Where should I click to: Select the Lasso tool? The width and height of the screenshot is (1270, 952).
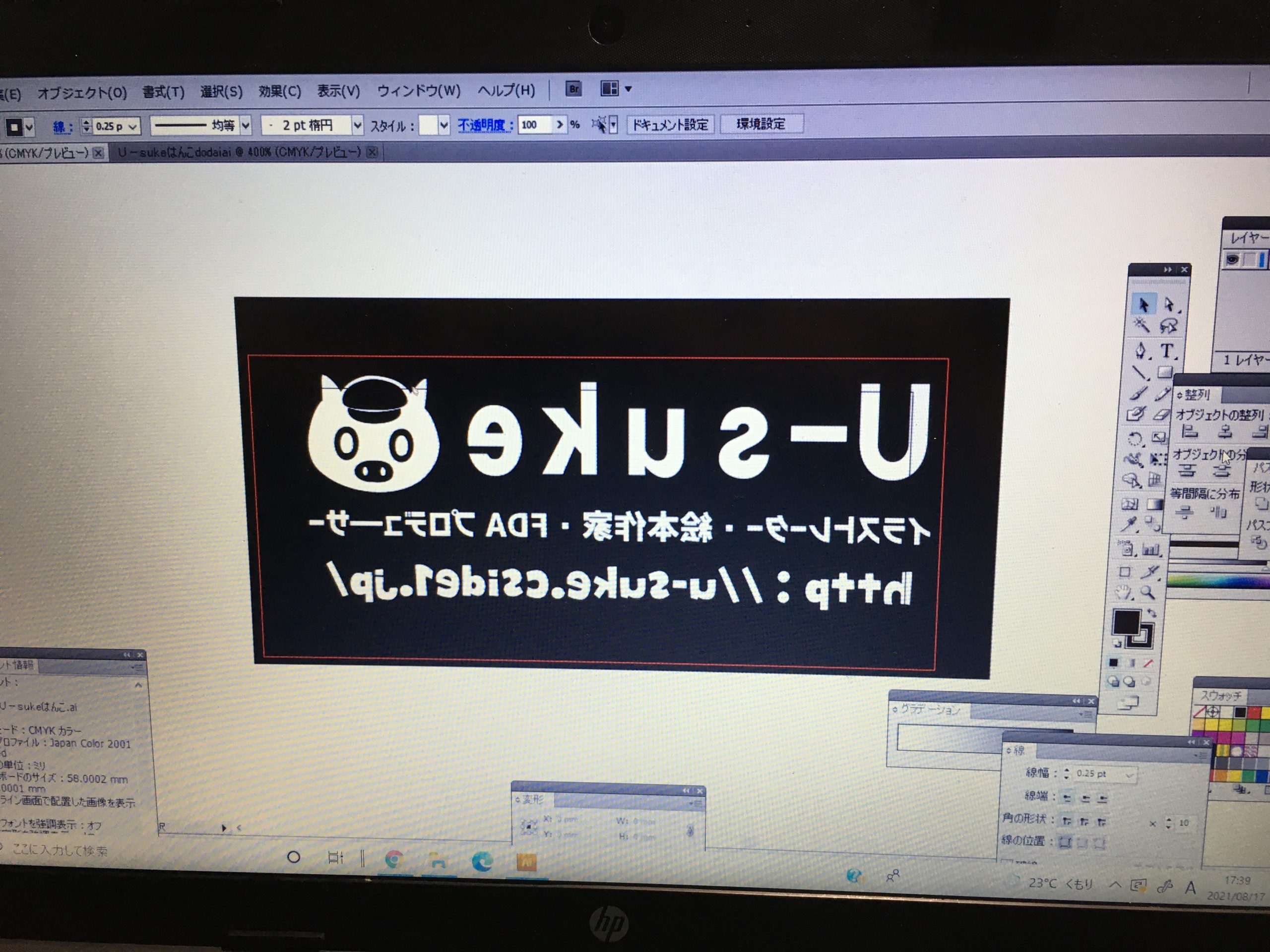(x=1169, y=327)
